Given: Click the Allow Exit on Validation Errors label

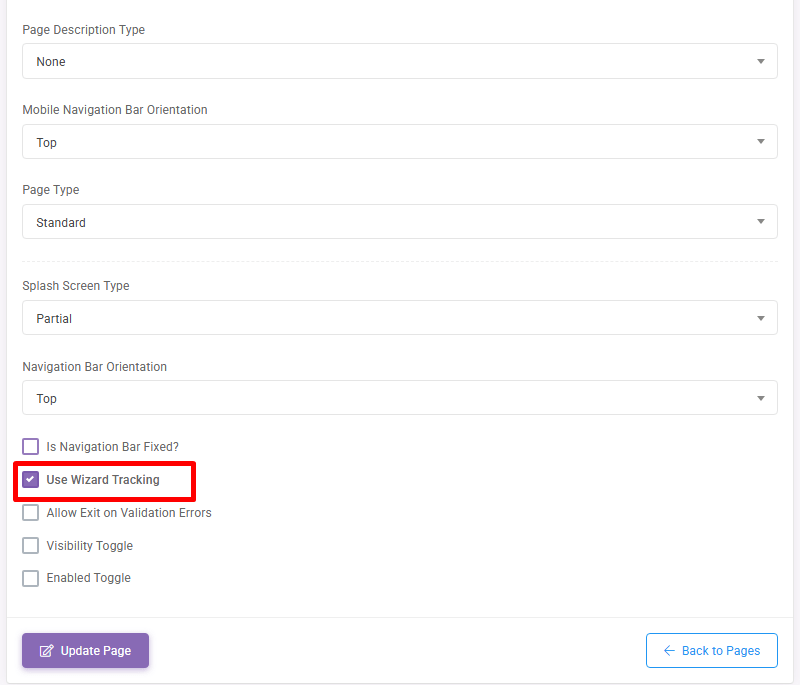Looking at the screenshot, I should [x=129, y=513].
